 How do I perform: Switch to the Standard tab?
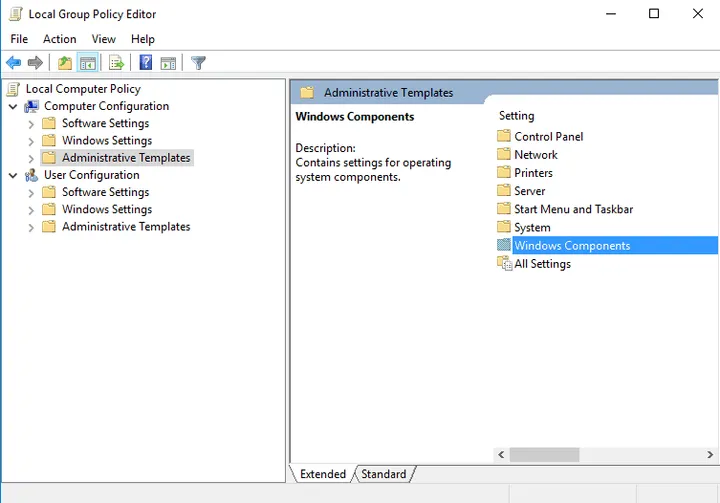(x=383, y=474)
